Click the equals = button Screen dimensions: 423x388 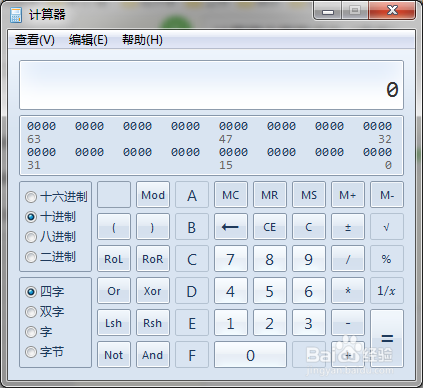coord(387,339)
